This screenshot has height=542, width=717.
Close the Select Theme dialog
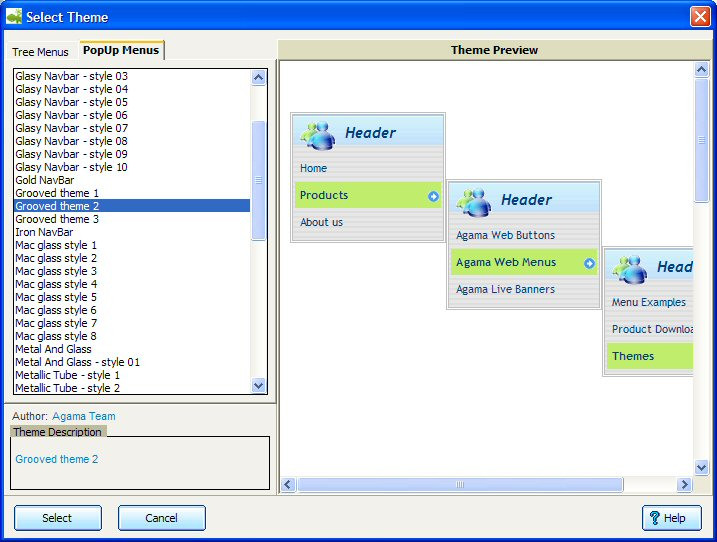click(700, 17)
